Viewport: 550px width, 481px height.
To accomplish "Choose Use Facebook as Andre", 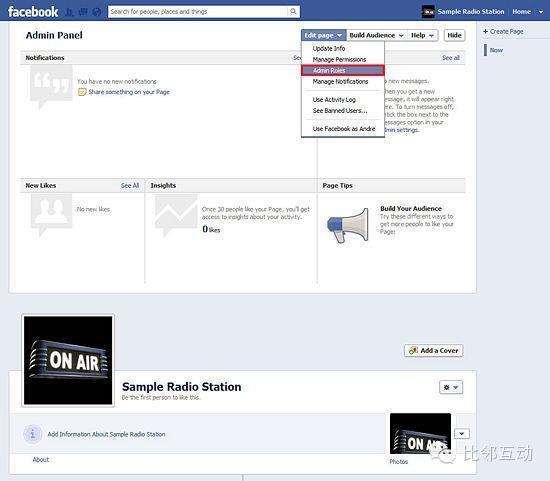I will [x=344, y=129].
